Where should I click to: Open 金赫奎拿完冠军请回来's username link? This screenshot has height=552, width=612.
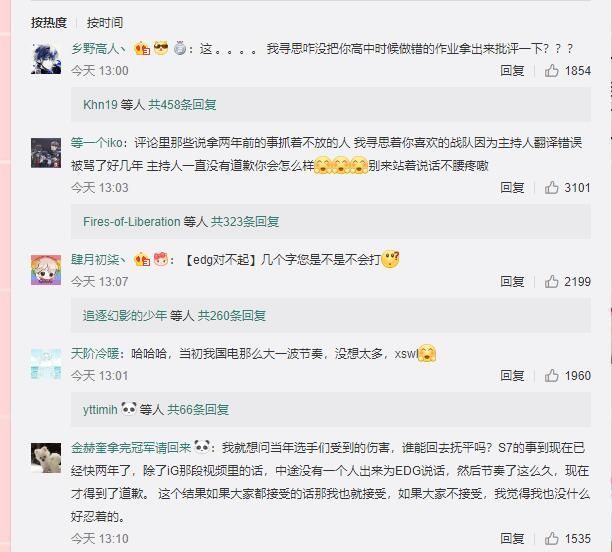(131, 447)
